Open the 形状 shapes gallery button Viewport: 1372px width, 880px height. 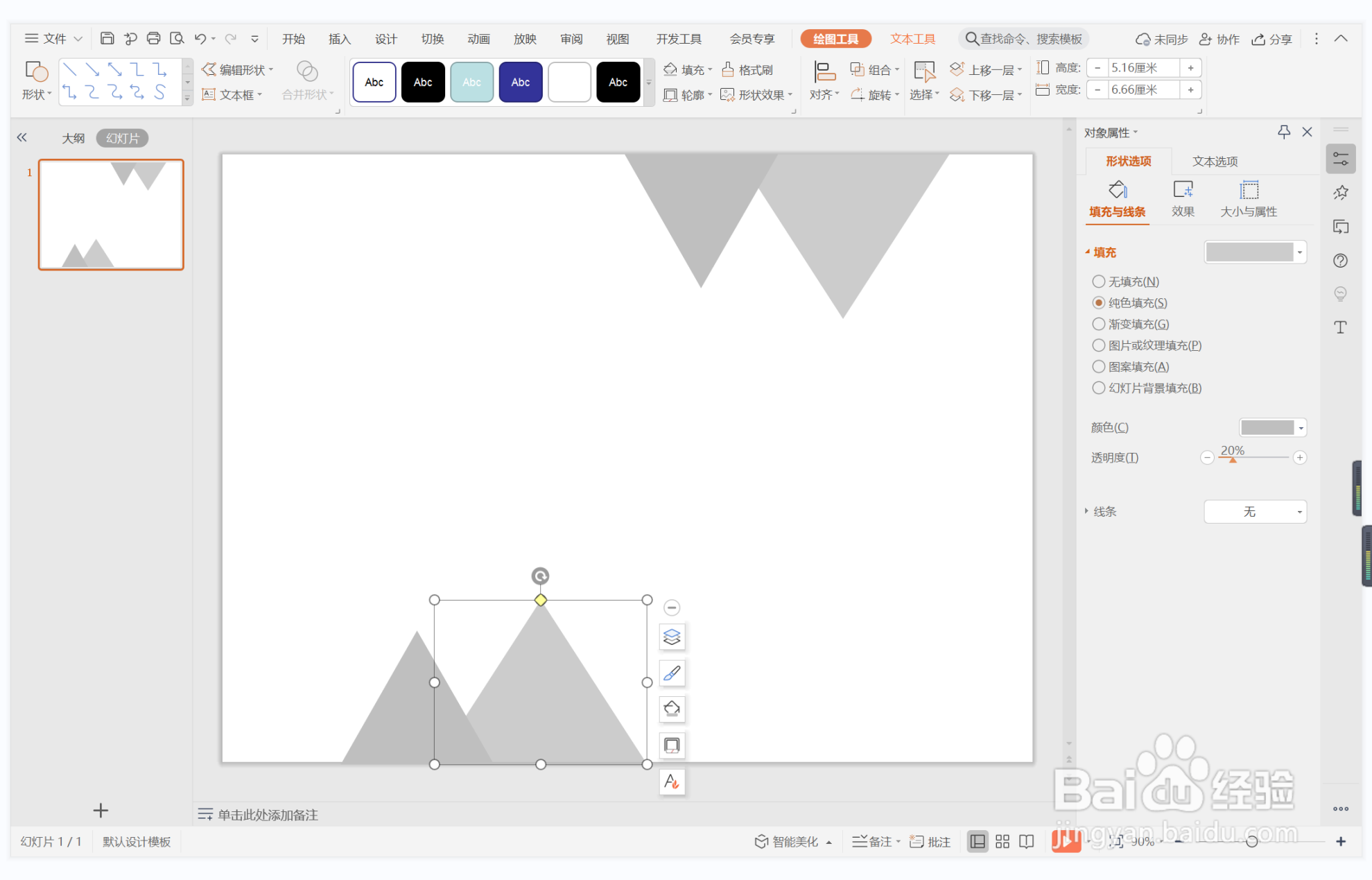pyautogui.click(x=36, y=81)
